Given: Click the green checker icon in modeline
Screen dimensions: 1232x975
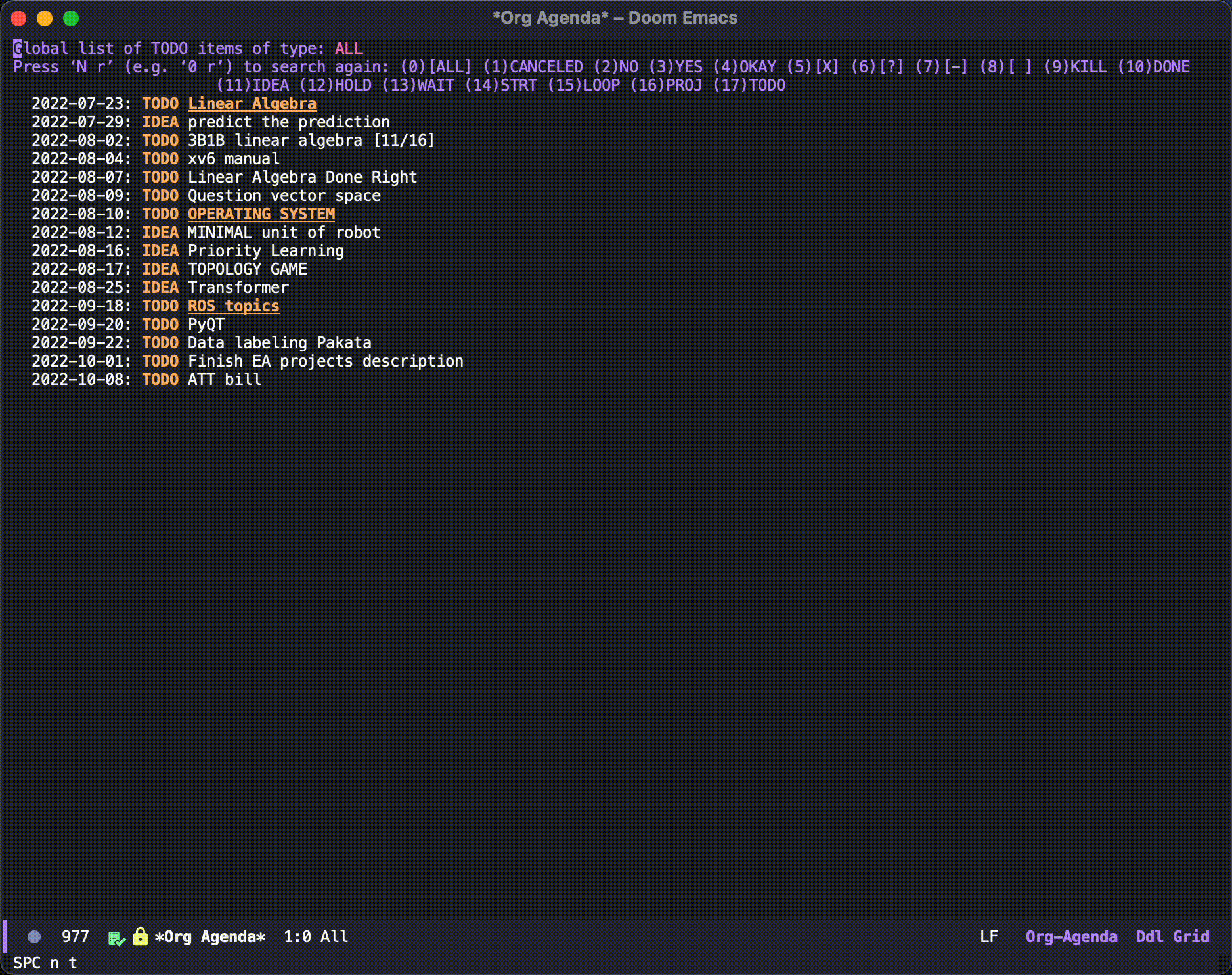Looking at the screenshot, I should click(x=116, y=938).
